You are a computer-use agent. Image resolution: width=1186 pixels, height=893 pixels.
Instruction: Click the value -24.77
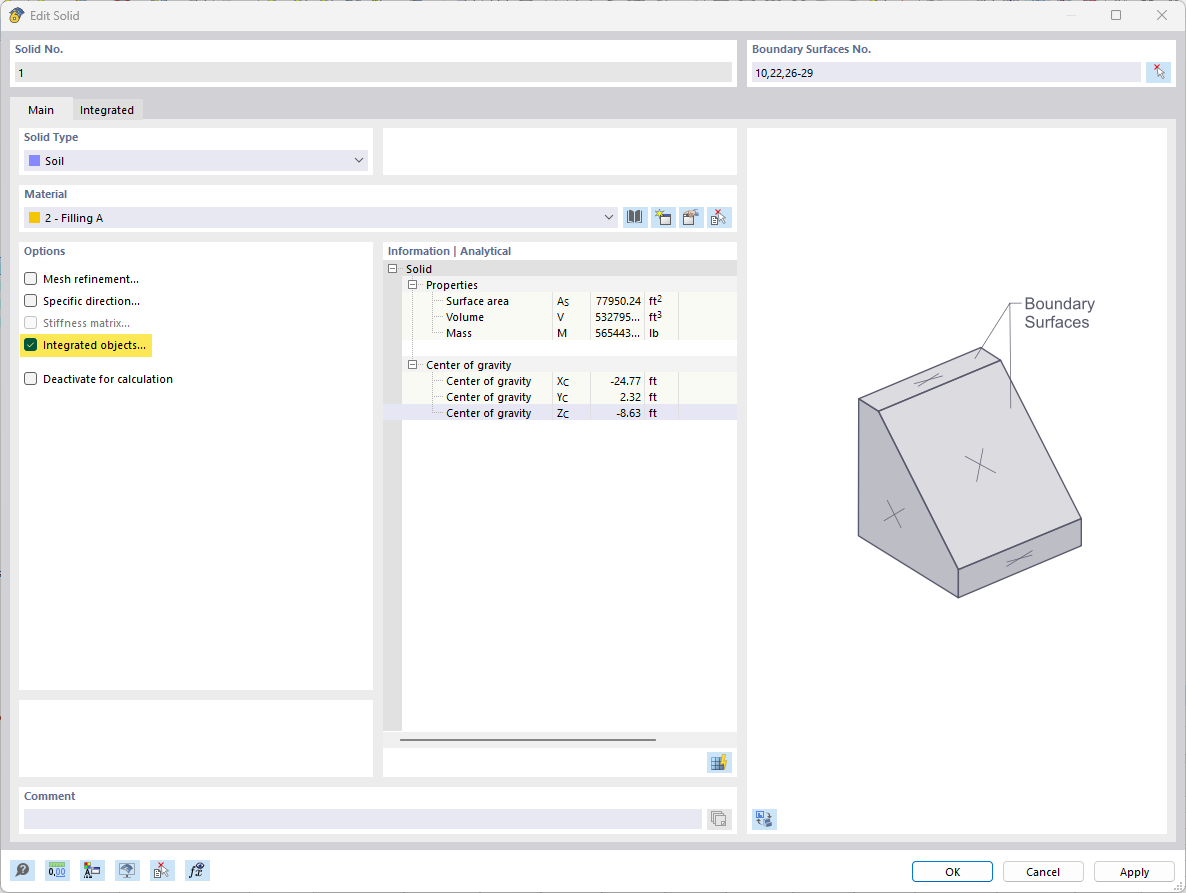click(626, 381)
